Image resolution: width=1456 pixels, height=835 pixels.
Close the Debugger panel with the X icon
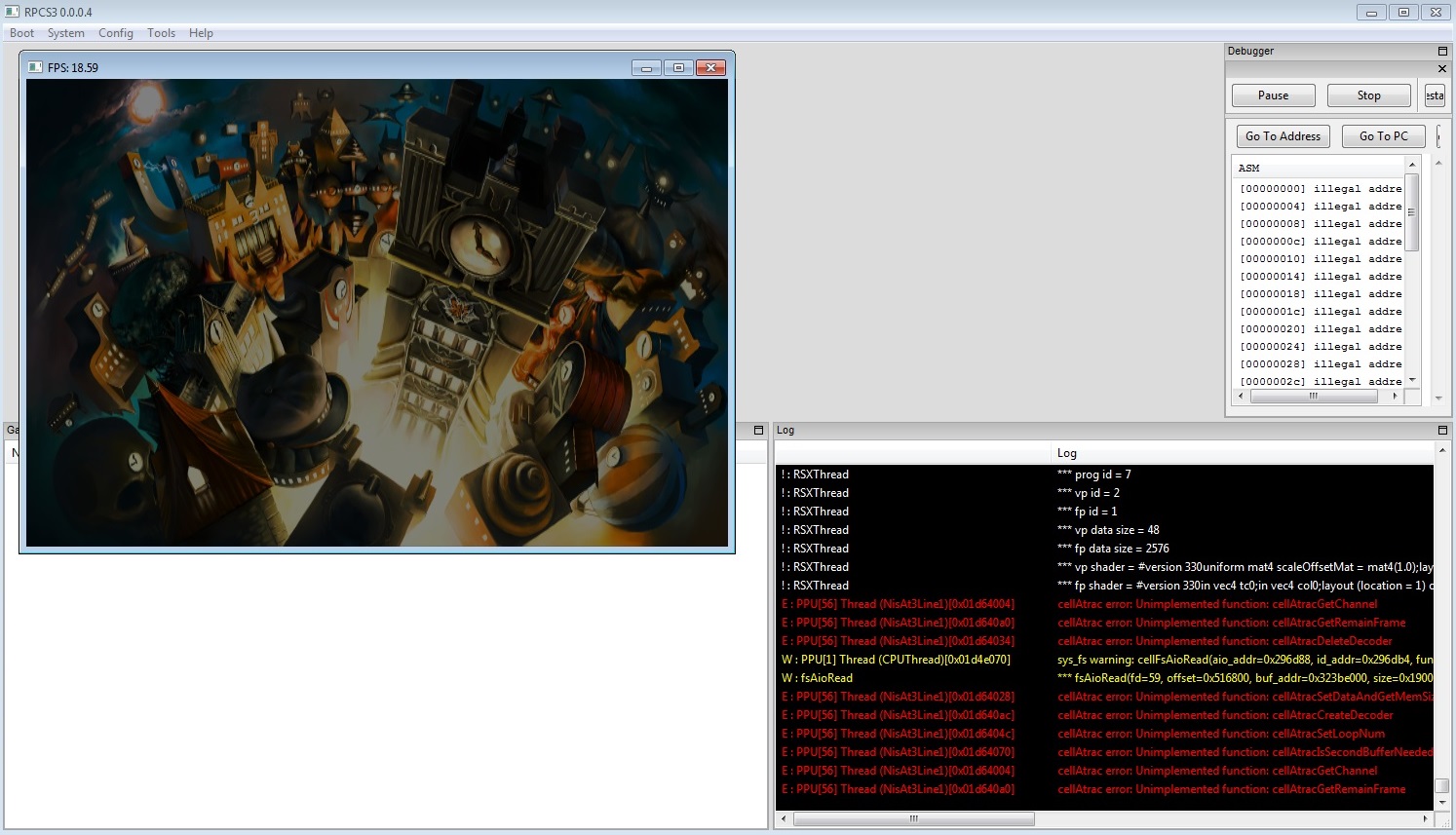(x=1442, y=68)
